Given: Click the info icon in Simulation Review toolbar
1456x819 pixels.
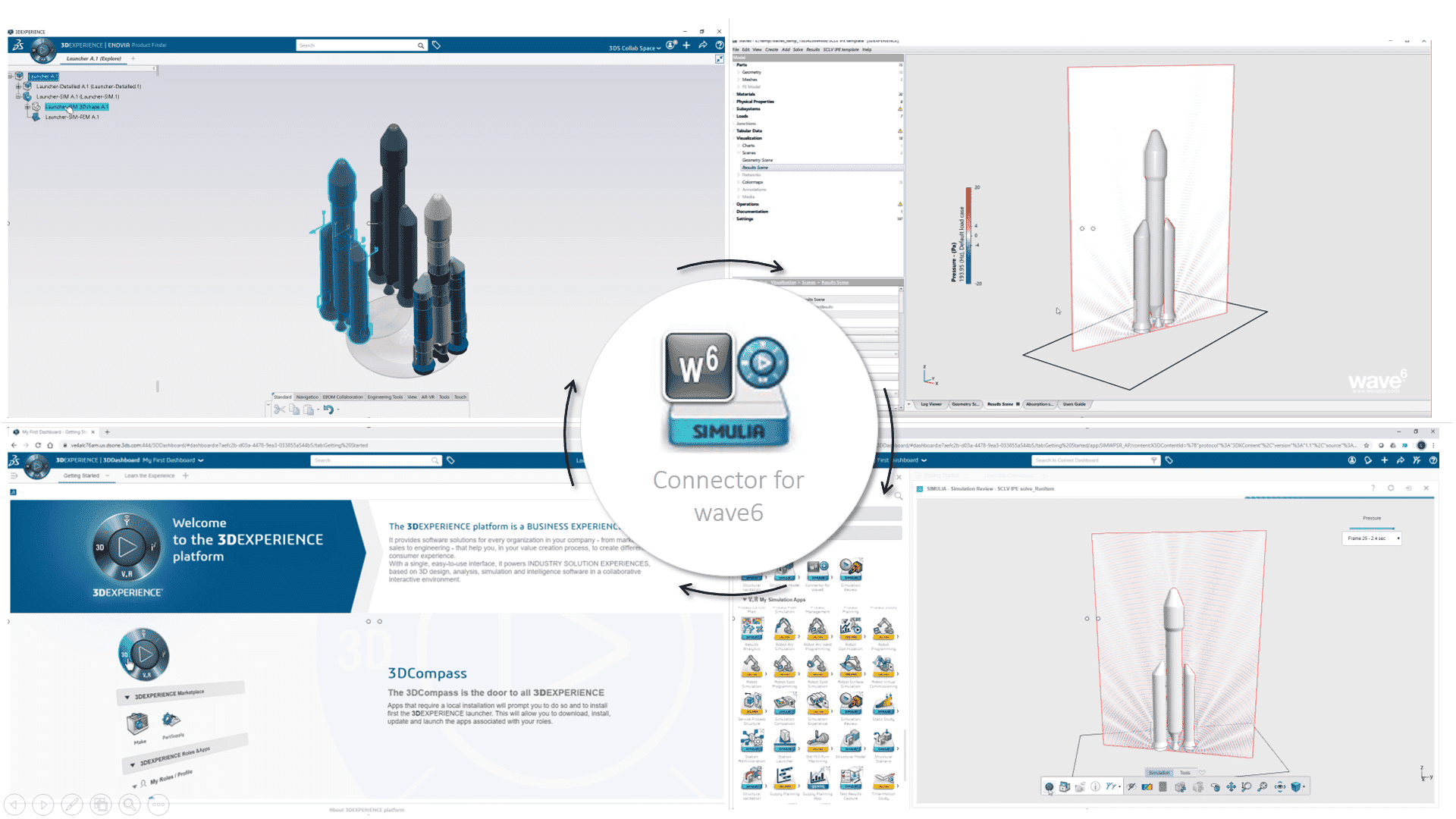Looking at the screenshot, I should [x=1095, y=787].
